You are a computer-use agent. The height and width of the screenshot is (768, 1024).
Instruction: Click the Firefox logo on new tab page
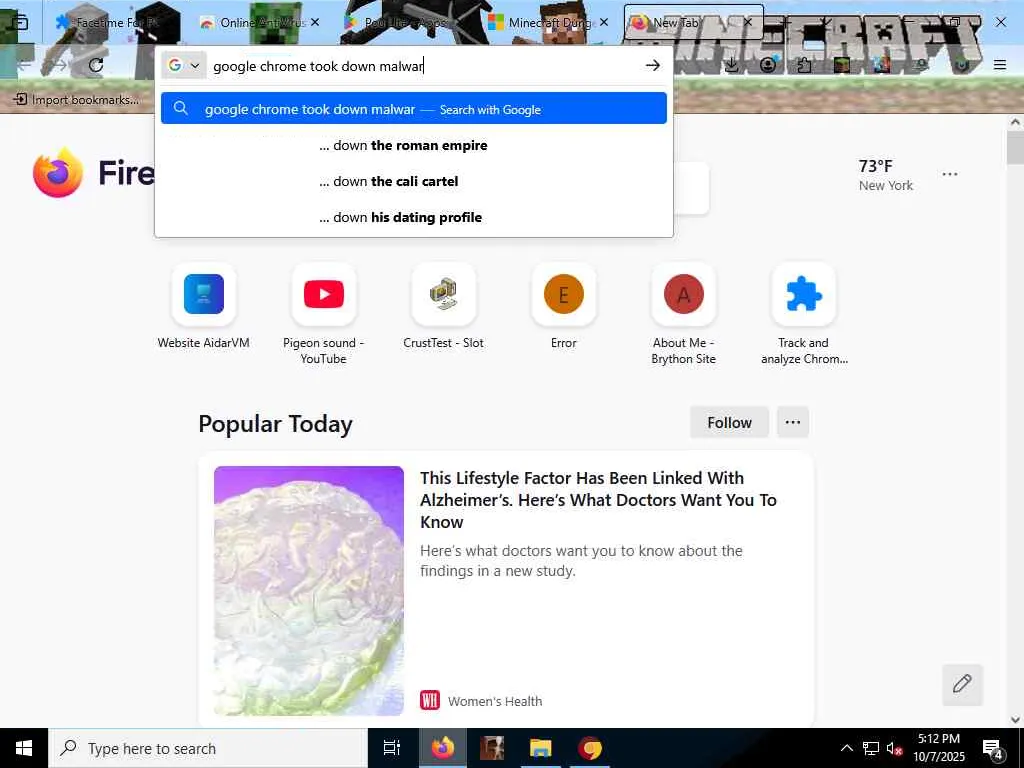tap(58, 172)
